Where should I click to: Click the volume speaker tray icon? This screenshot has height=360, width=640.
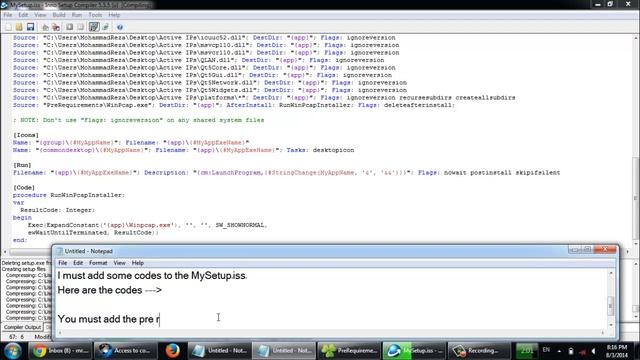tap(594, 351)
